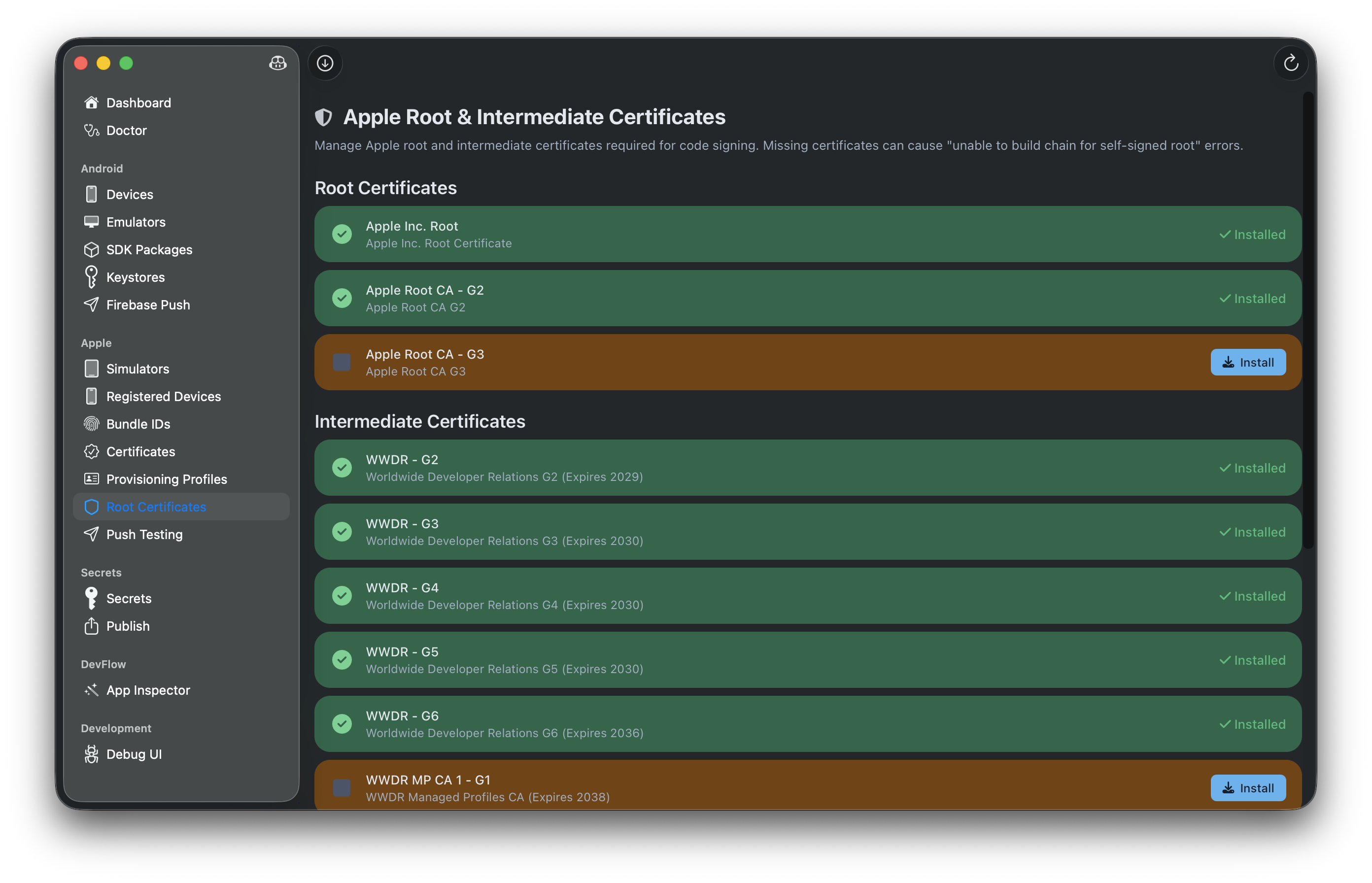Click the Firebase Push paper plane icon

91,305
